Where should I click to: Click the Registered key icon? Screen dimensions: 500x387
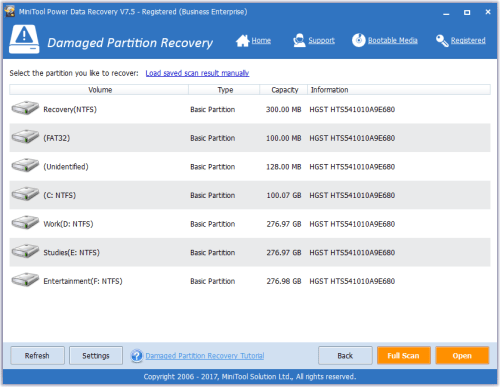[x=442, y=41]
